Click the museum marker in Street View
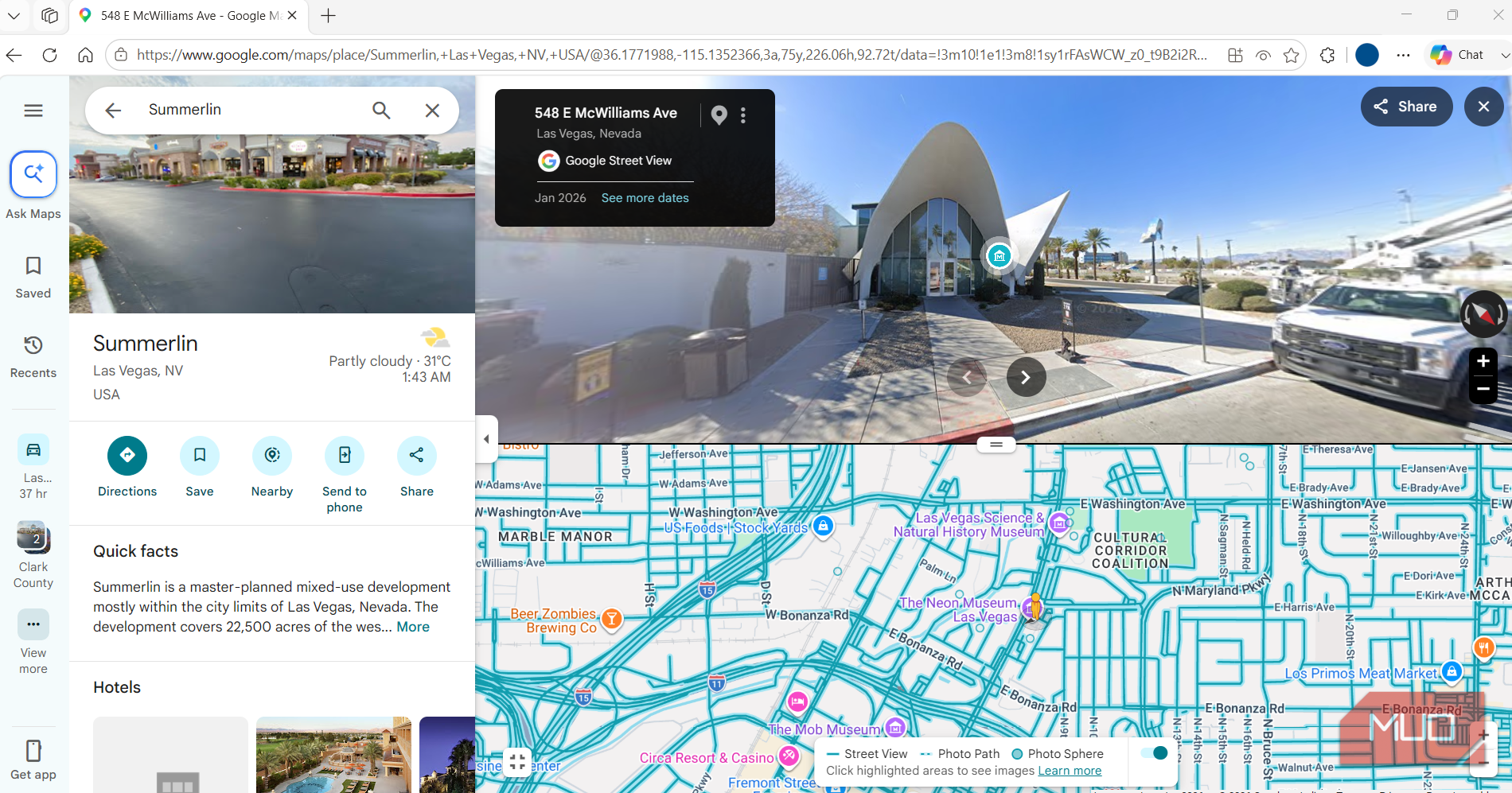1512x793 pixels. pos(999,255)
